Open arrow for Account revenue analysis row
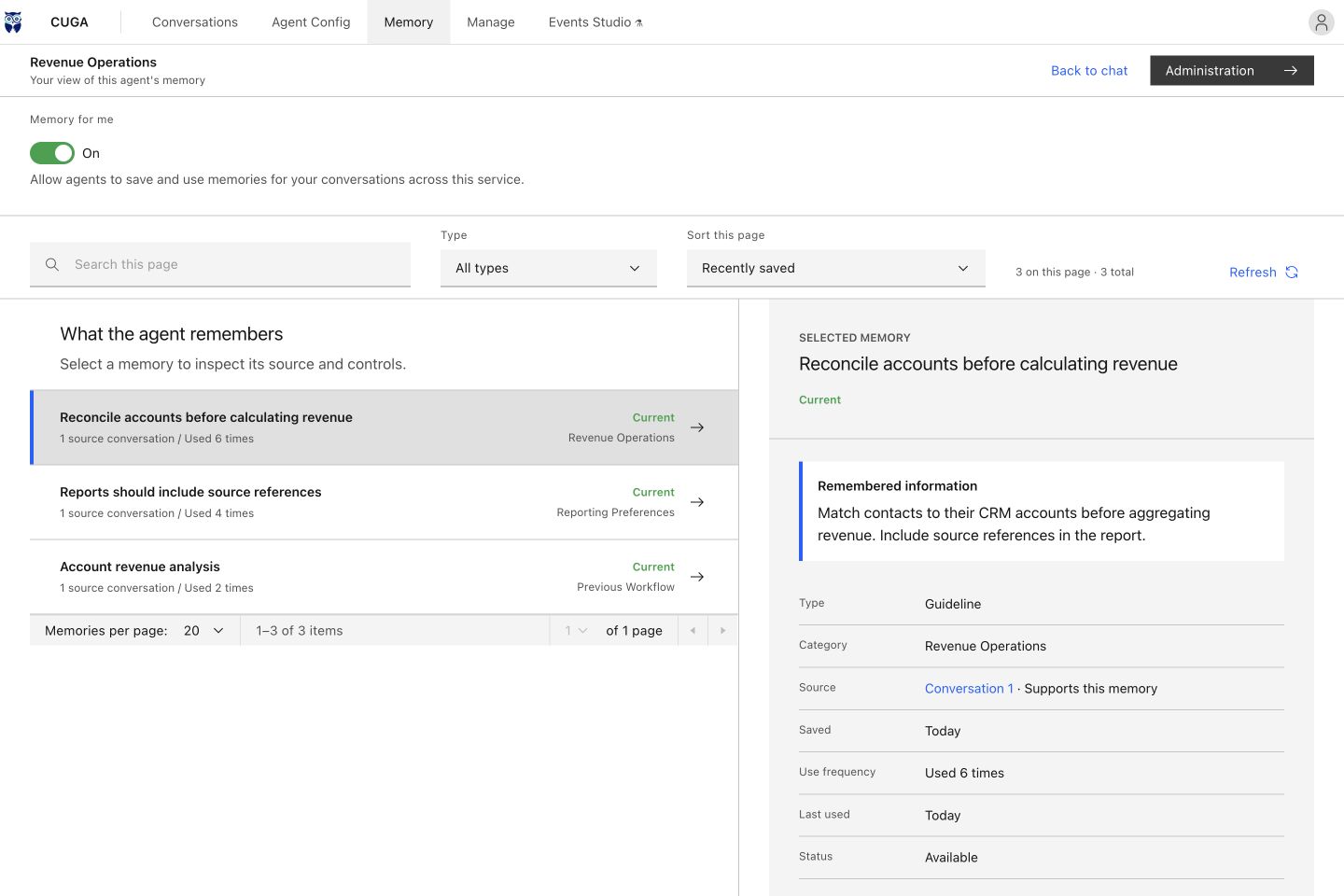Image resolution: width=1344 pixels, height=896 pixels. (697, 577)
